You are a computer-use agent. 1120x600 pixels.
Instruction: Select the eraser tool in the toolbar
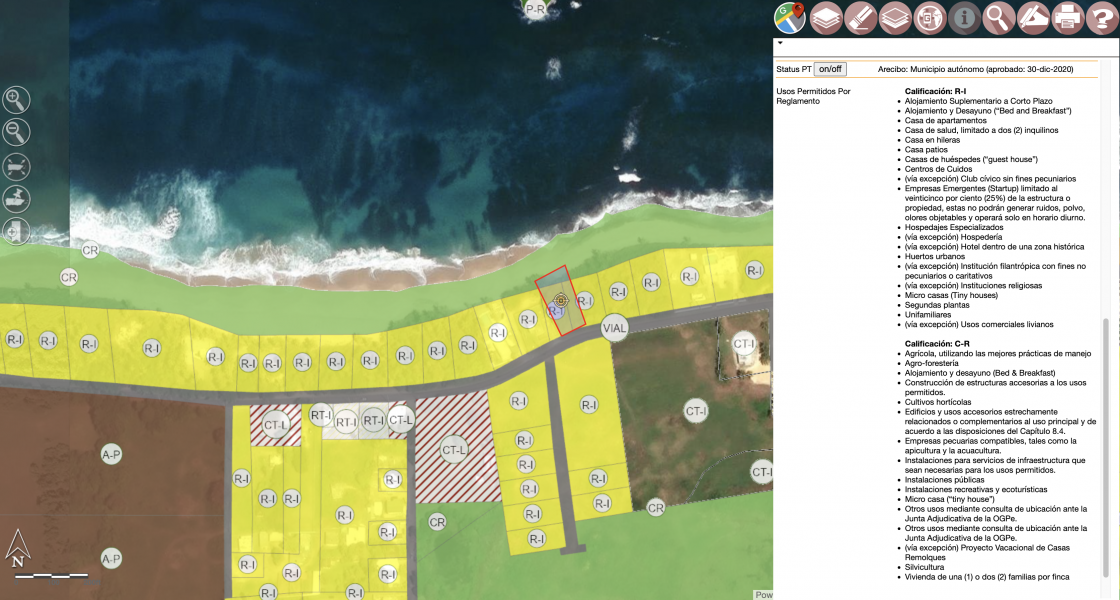click(861, 18)
